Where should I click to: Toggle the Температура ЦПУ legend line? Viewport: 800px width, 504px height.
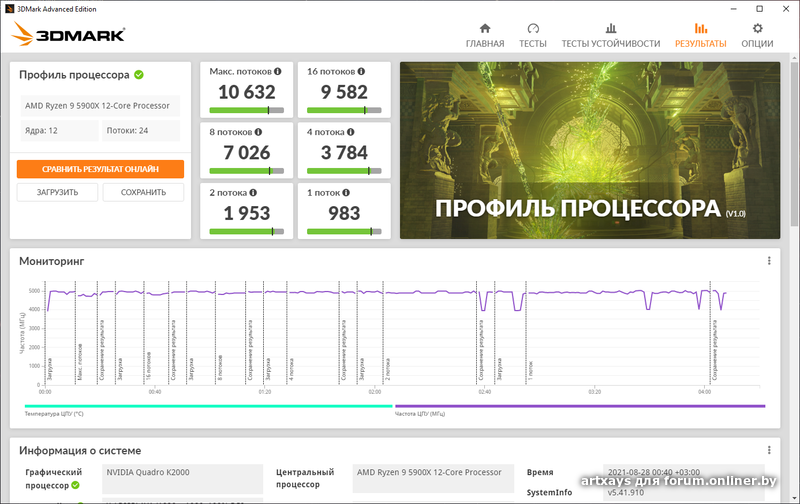click(x=200, y=407)
